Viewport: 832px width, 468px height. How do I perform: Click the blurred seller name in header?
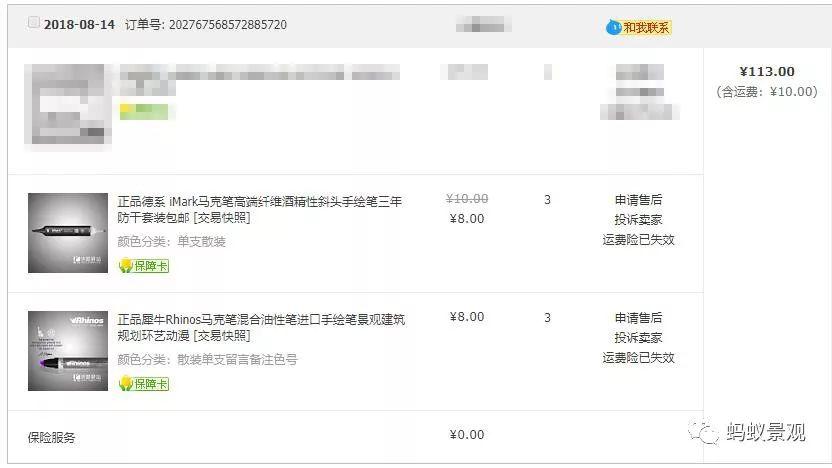tap(483, 24)
